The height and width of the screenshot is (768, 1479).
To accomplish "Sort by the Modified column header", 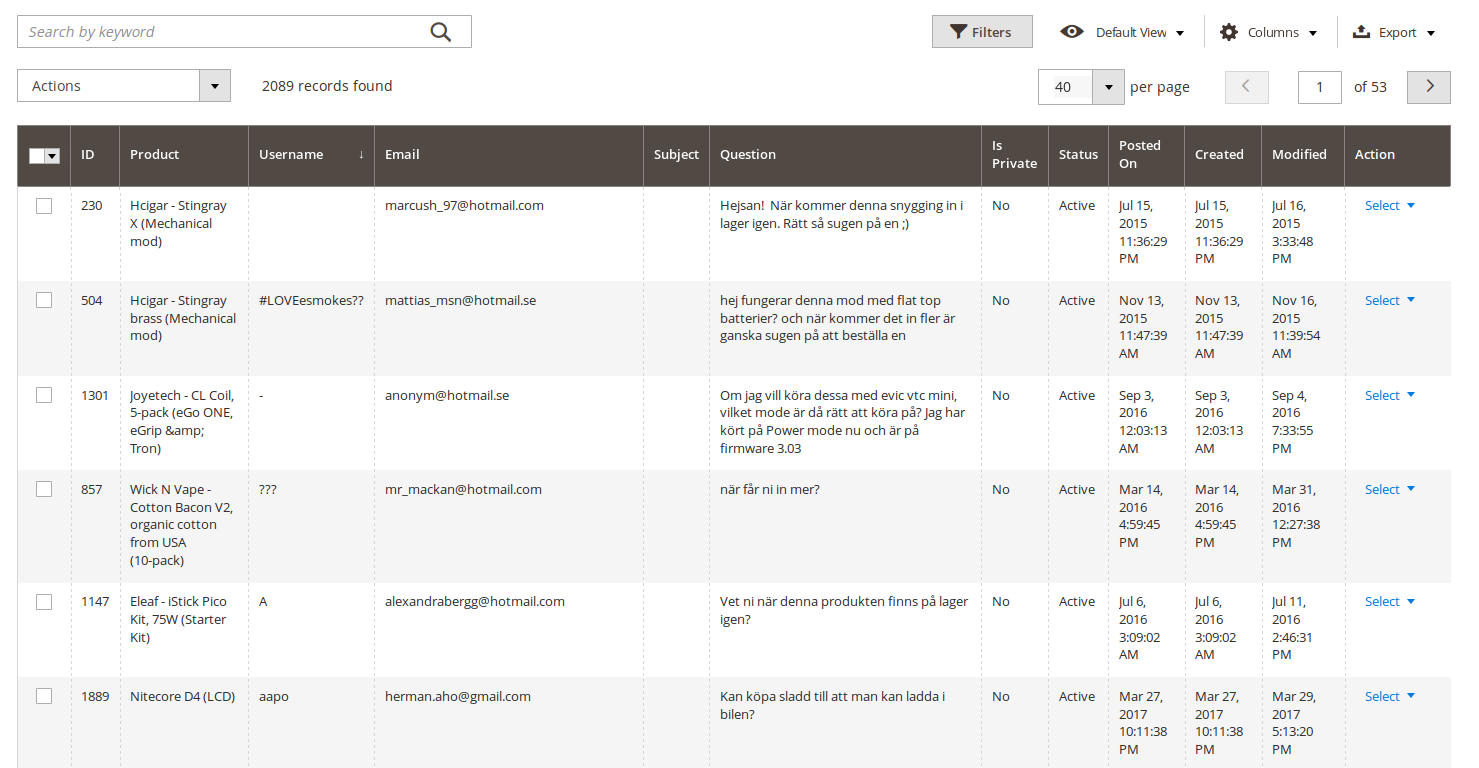I will tap(1303, 155).
